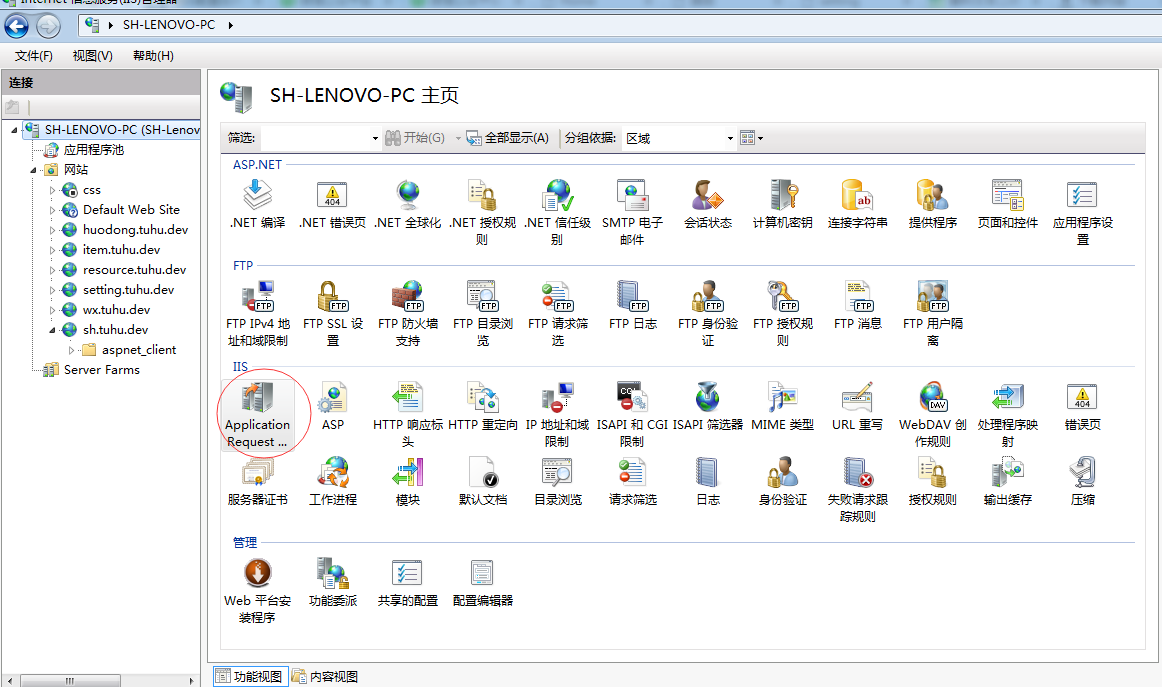Open the 帮助(H) menu

coord(153,56)
